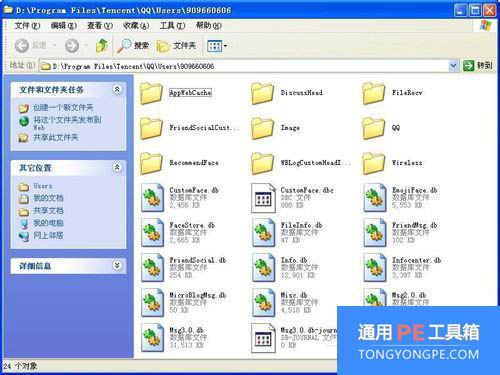
Task: Open the 查看(V) menu
Action: pos(100,26)
